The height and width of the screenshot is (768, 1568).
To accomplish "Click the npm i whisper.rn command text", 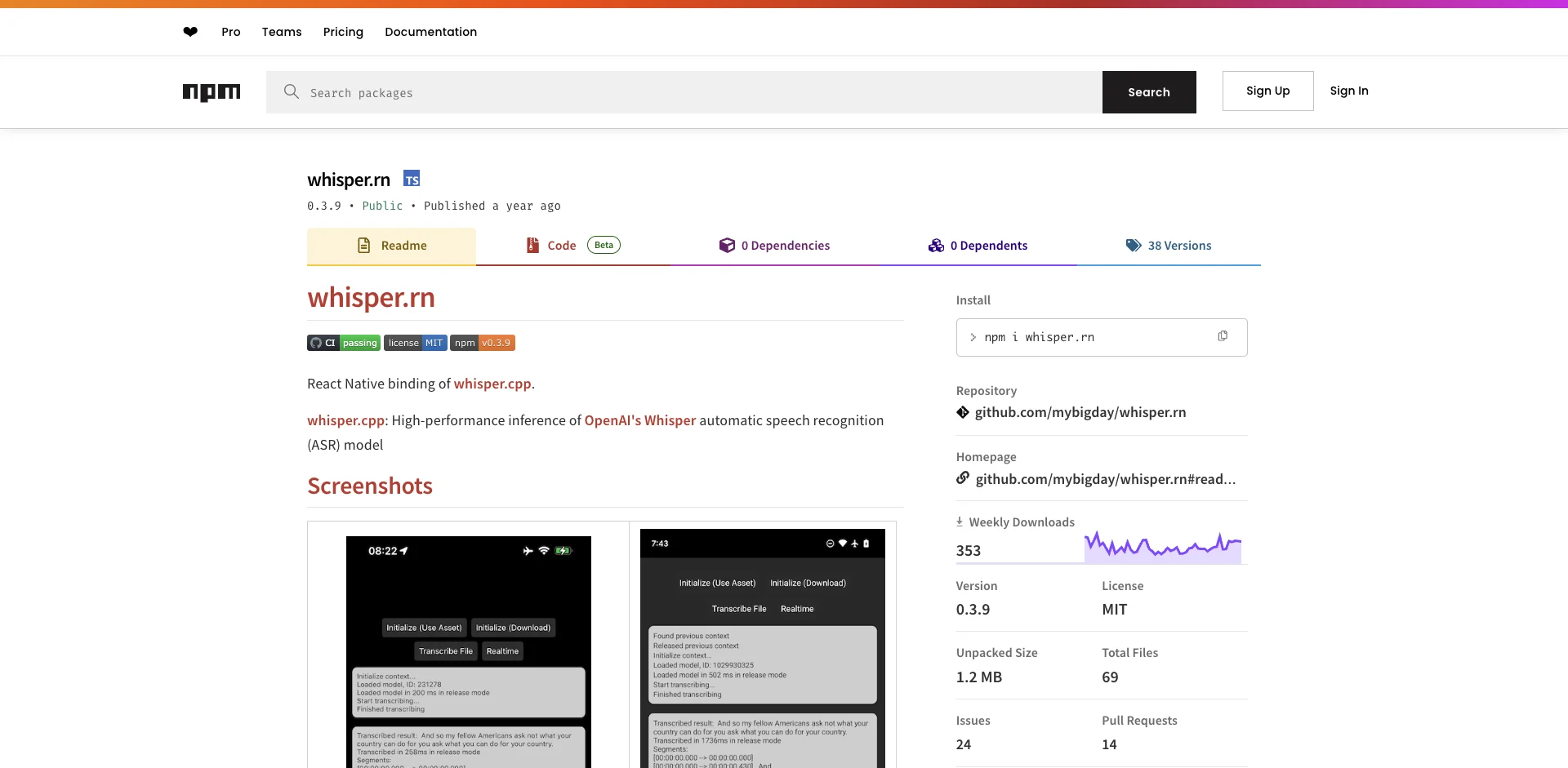I will (1040, 337).
